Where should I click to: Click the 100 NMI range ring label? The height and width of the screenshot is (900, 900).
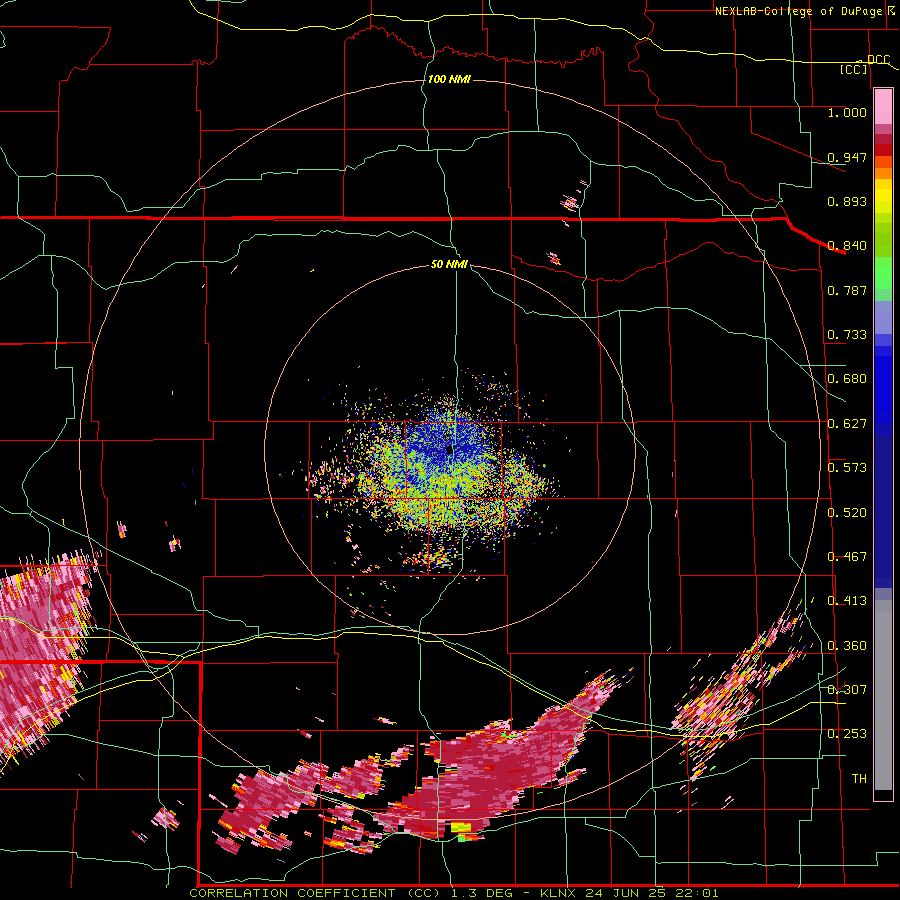click(449, 79)
